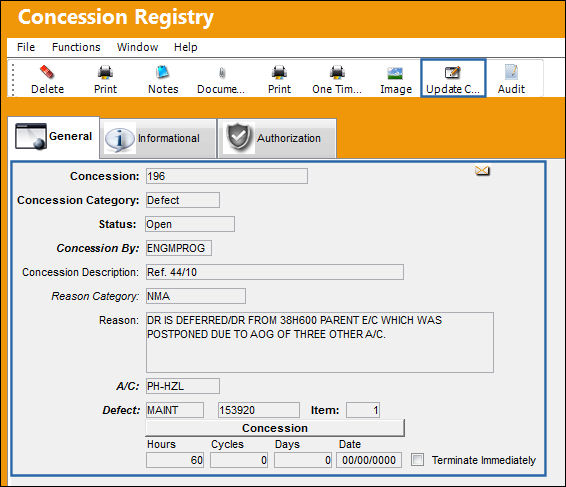The height and width of the screenshot is (487, 566).
Task: Click the 'Concession By:' label
Action: click(98, 248)
